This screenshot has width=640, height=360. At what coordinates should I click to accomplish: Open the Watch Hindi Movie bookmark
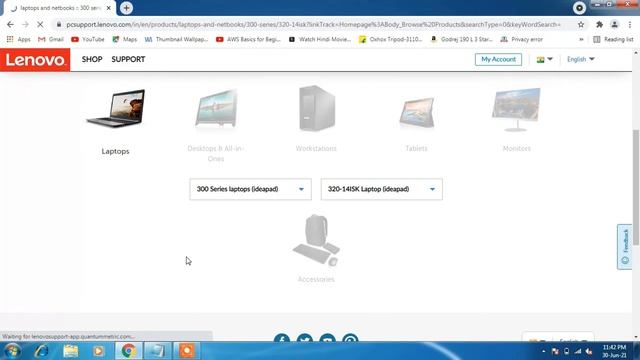(x=320, y=39)
